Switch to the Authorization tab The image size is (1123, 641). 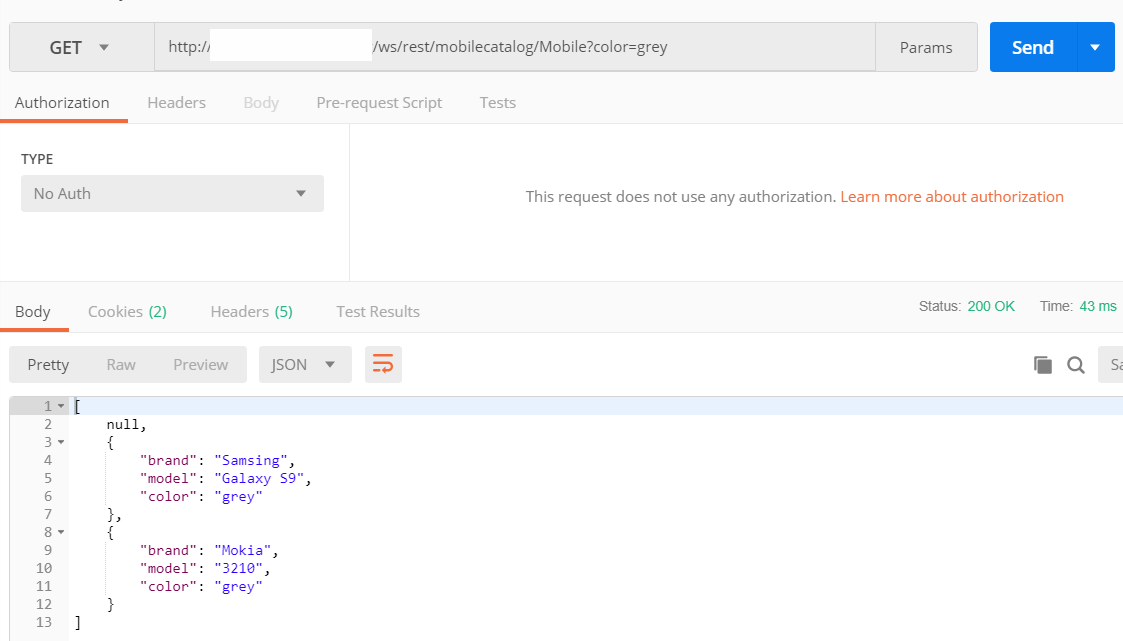[x=62, y=103]
